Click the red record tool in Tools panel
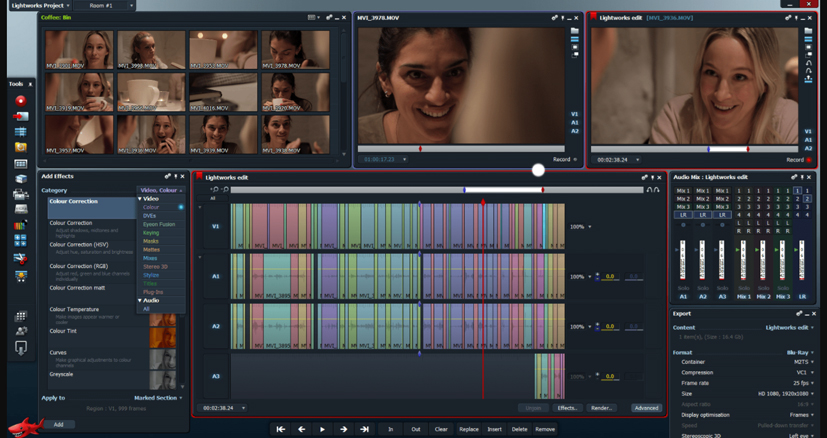This screenshot has height=438, width=827. (x=20, y=100)
